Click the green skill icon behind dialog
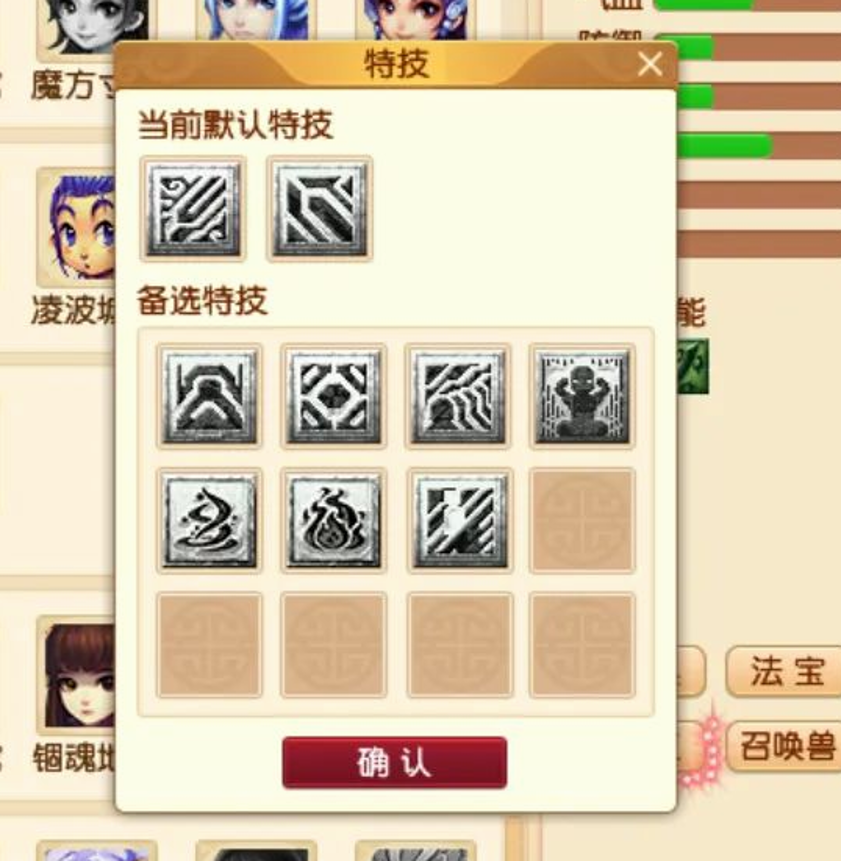The image size is (841, 862). tap(693, 366)
